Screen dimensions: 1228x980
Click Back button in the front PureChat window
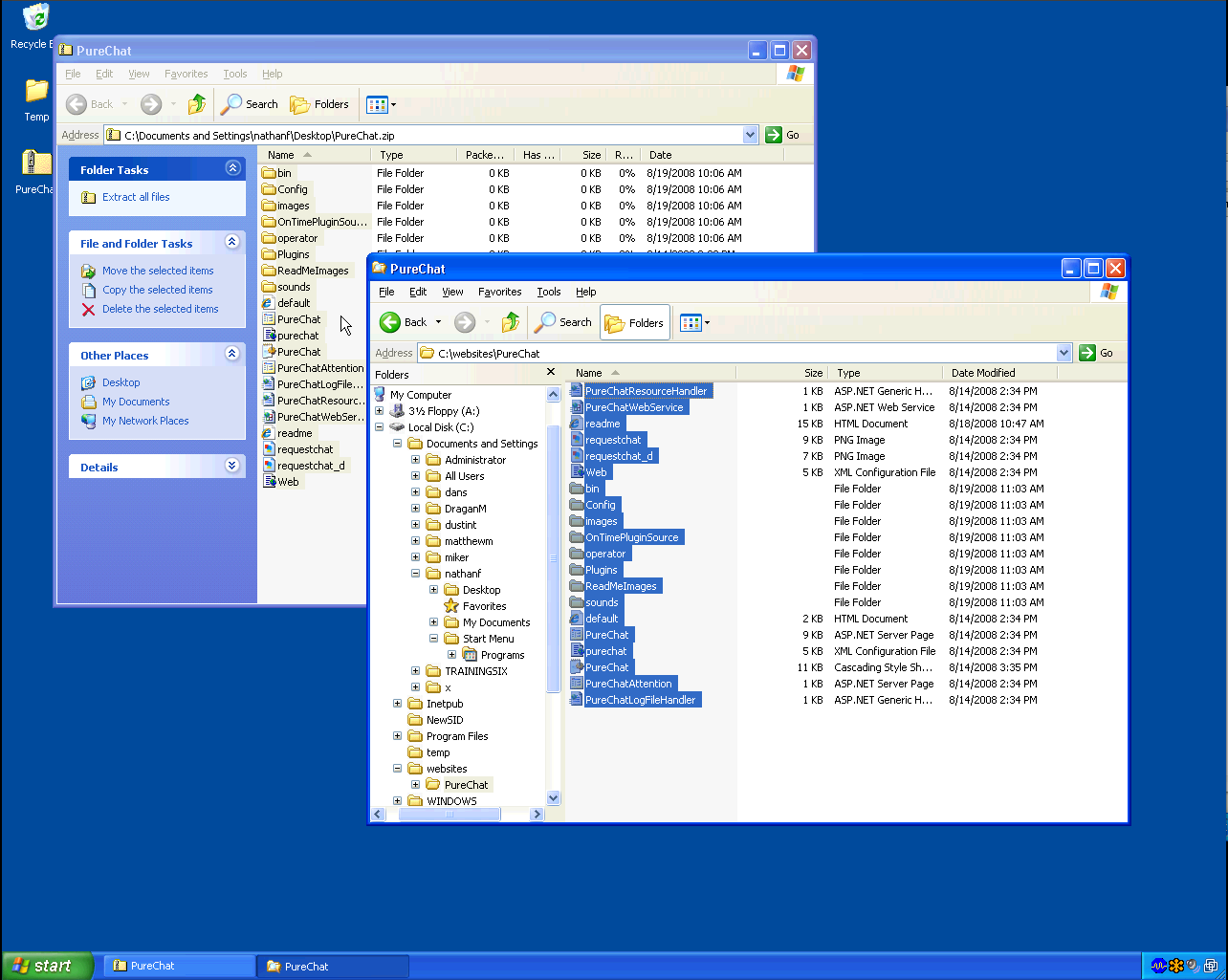click(404, 322)
